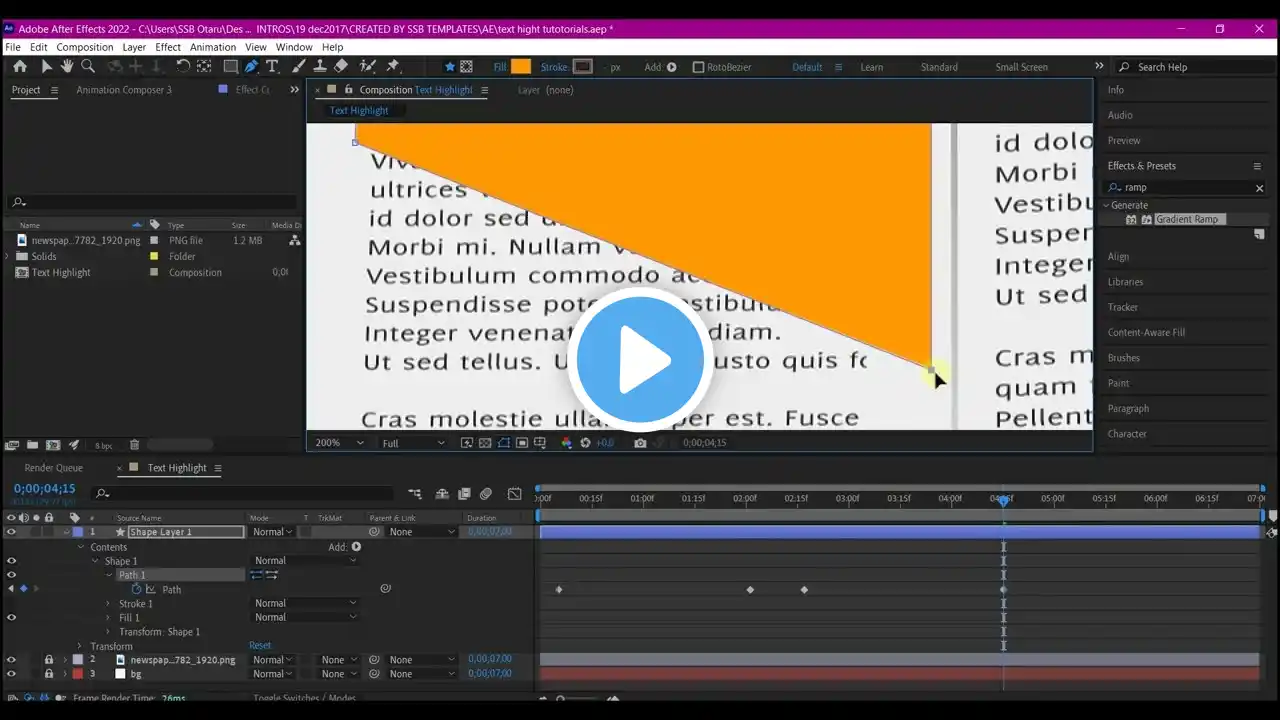1280x720 pixels.
Task: Hide the bg layer eye icon
Action: (x=11, y=674)
